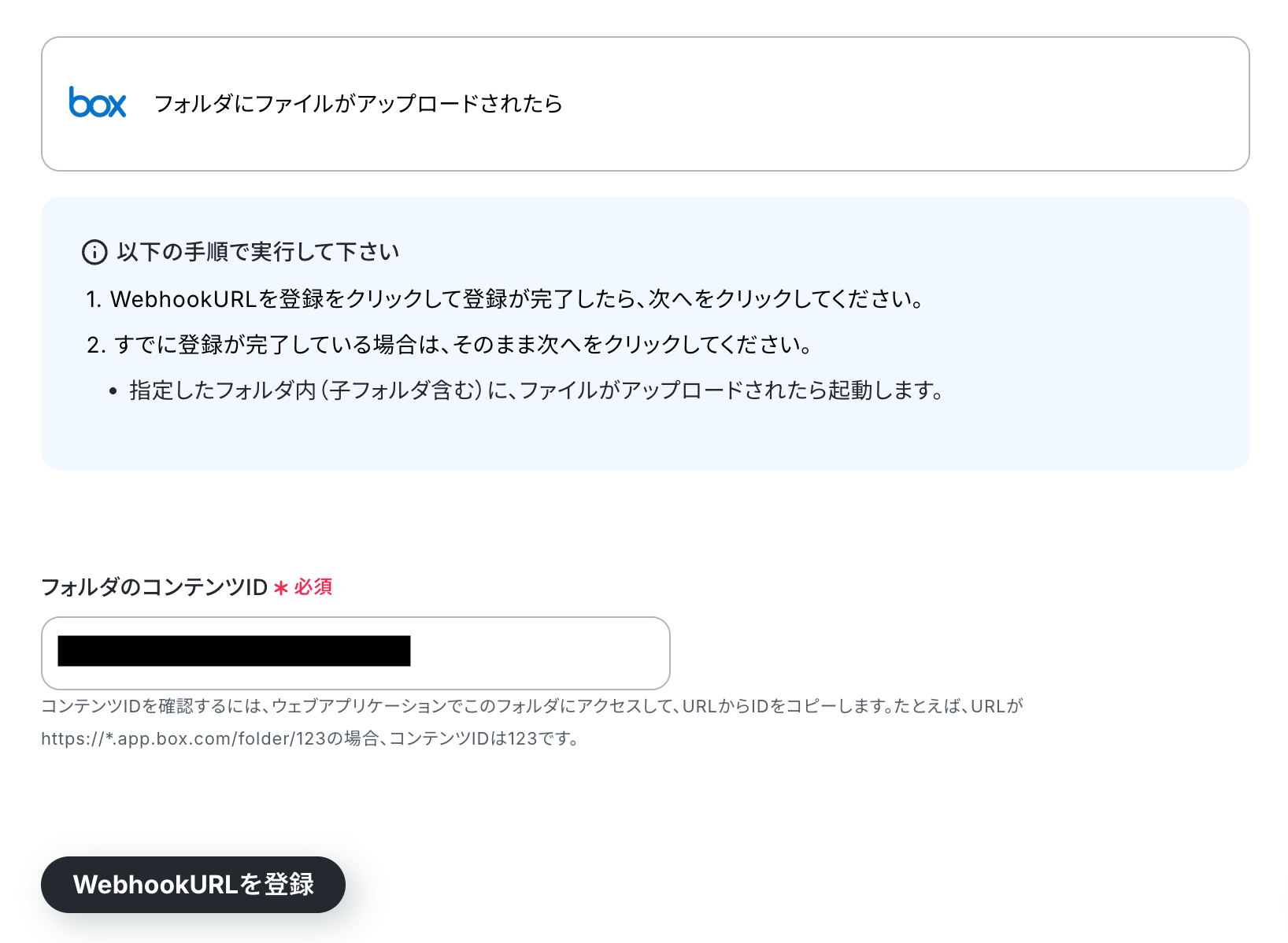The image size is (1288, 943).
Task: Focus the フォルダのコンテンツID input field
Action: point(356,653)
